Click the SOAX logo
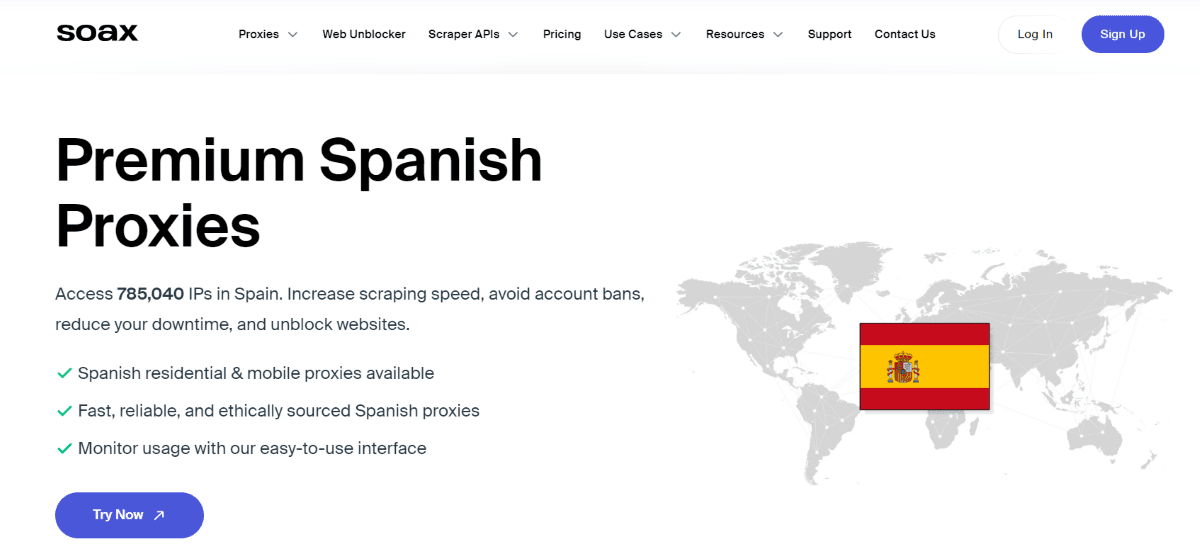 click(97, 33)
